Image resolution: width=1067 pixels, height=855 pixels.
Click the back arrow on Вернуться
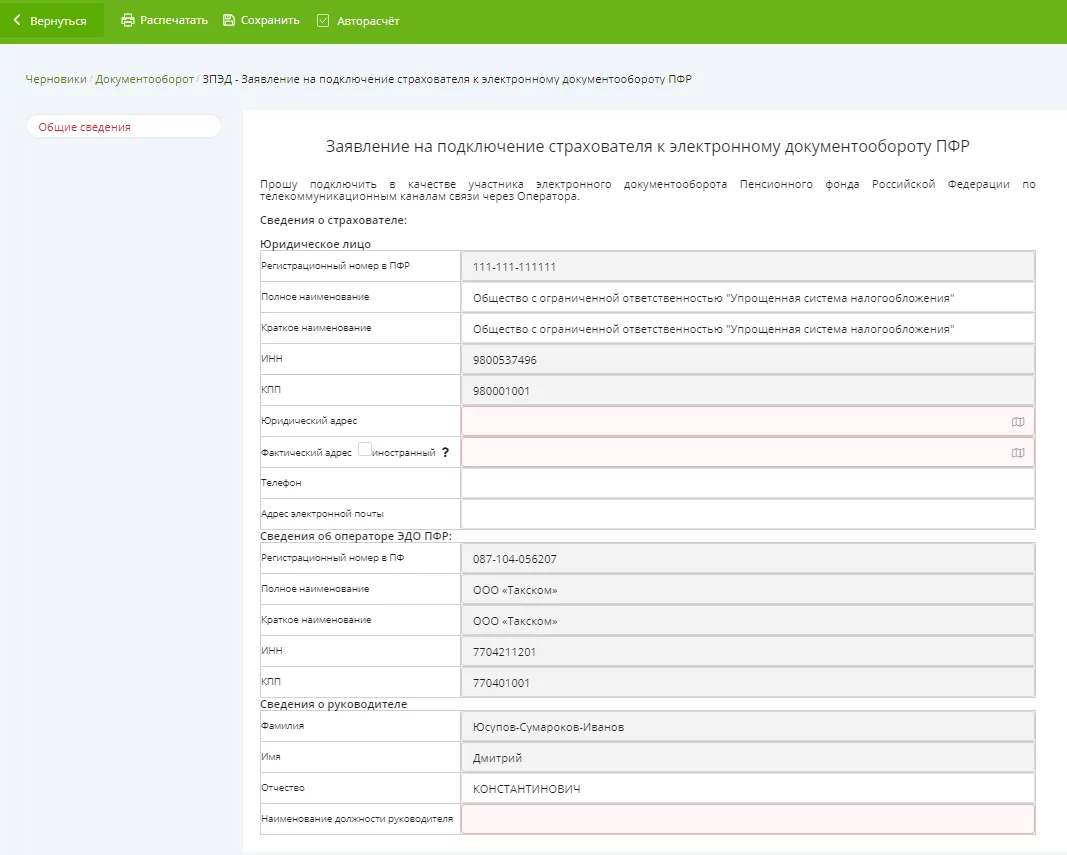(17, 21)
